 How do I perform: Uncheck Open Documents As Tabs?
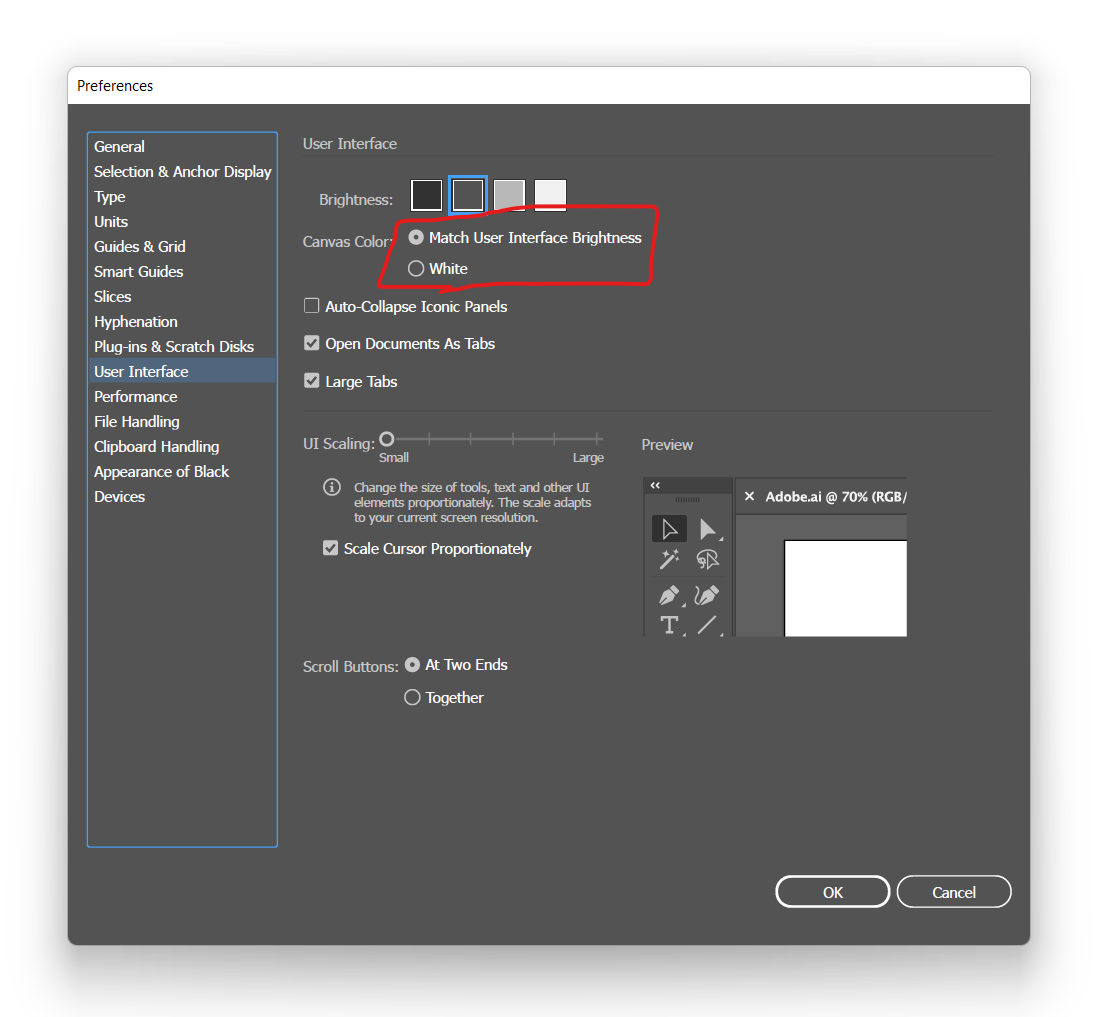[x=311, y=343]
